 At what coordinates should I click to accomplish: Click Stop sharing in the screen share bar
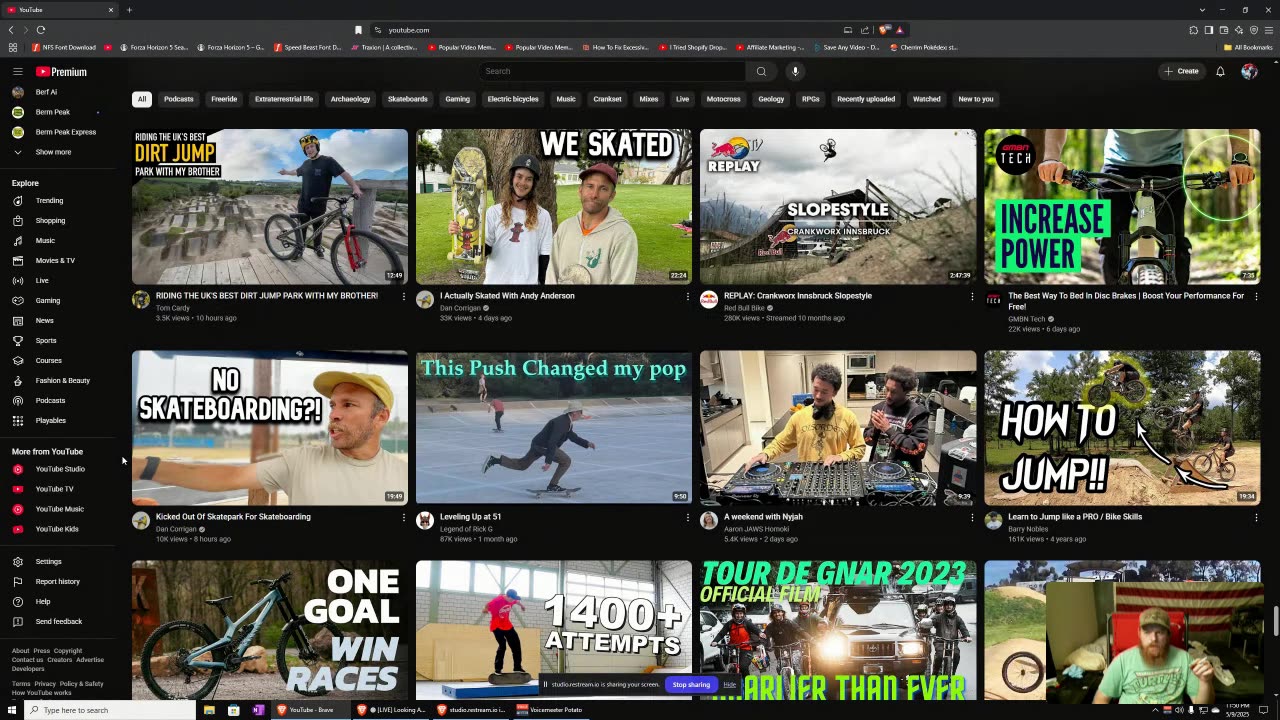click(691, 685)
